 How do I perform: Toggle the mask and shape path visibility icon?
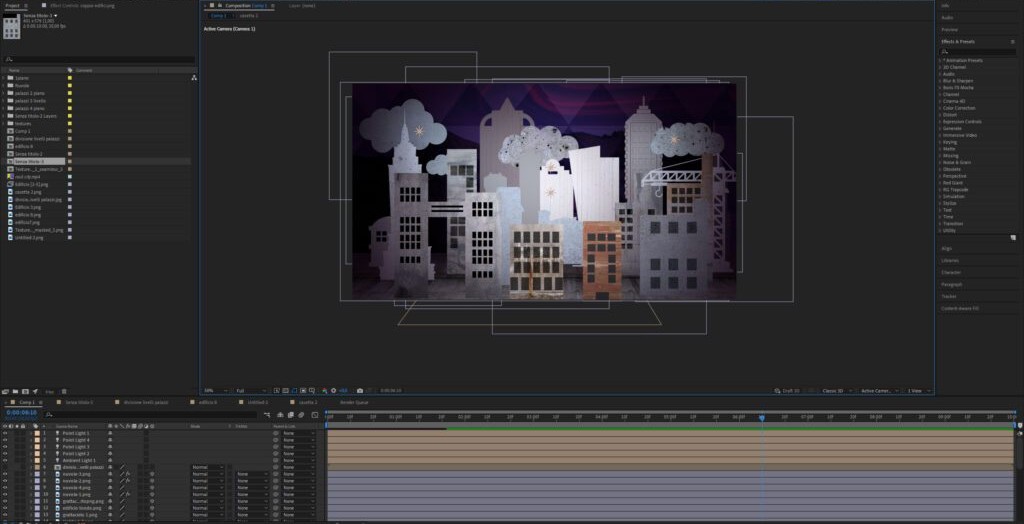(294, 391)
